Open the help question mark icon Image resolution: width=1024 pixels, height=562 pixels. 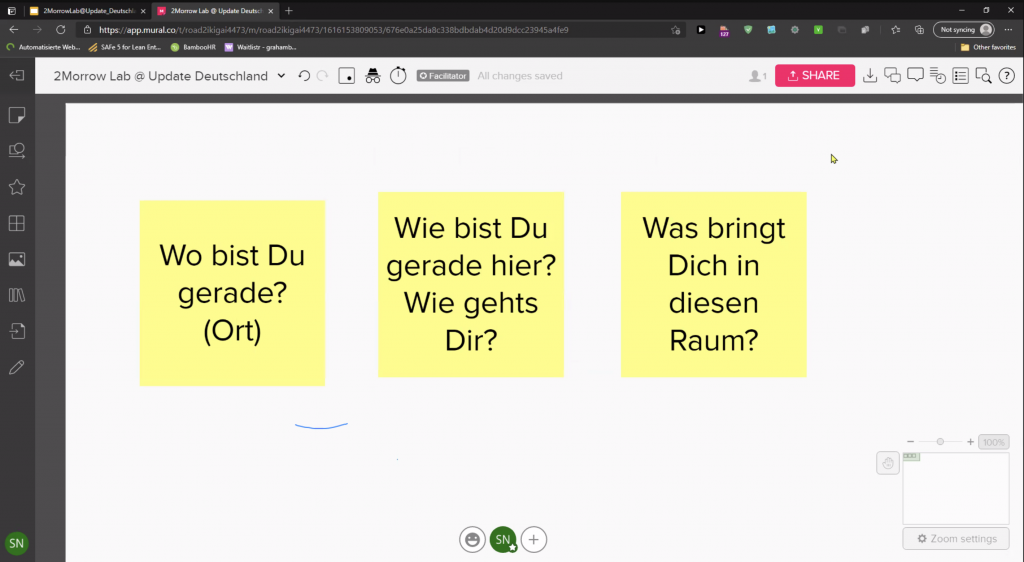1007,76
